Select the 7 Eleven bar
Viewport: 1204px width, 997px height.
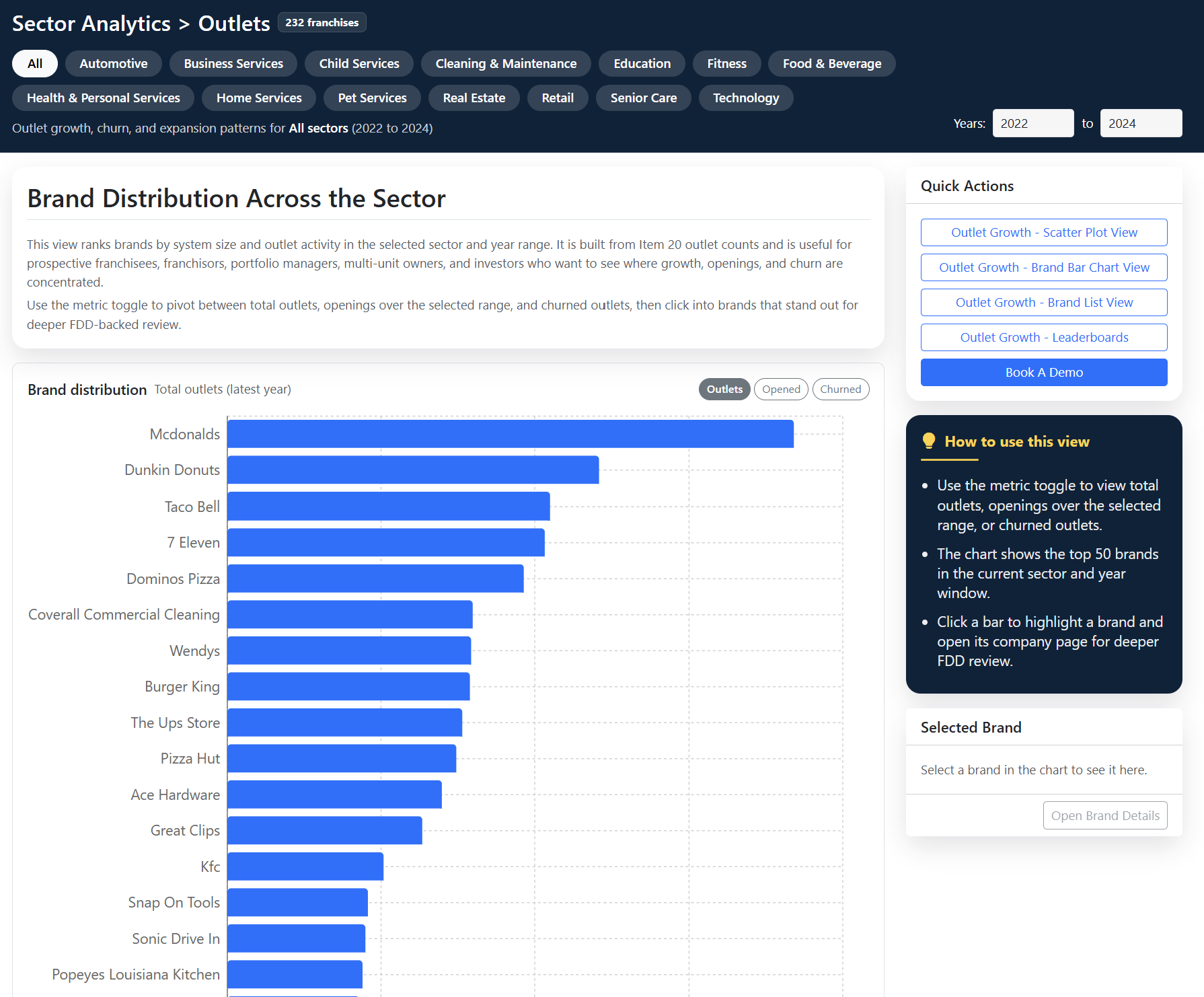(x=386, y=542)
